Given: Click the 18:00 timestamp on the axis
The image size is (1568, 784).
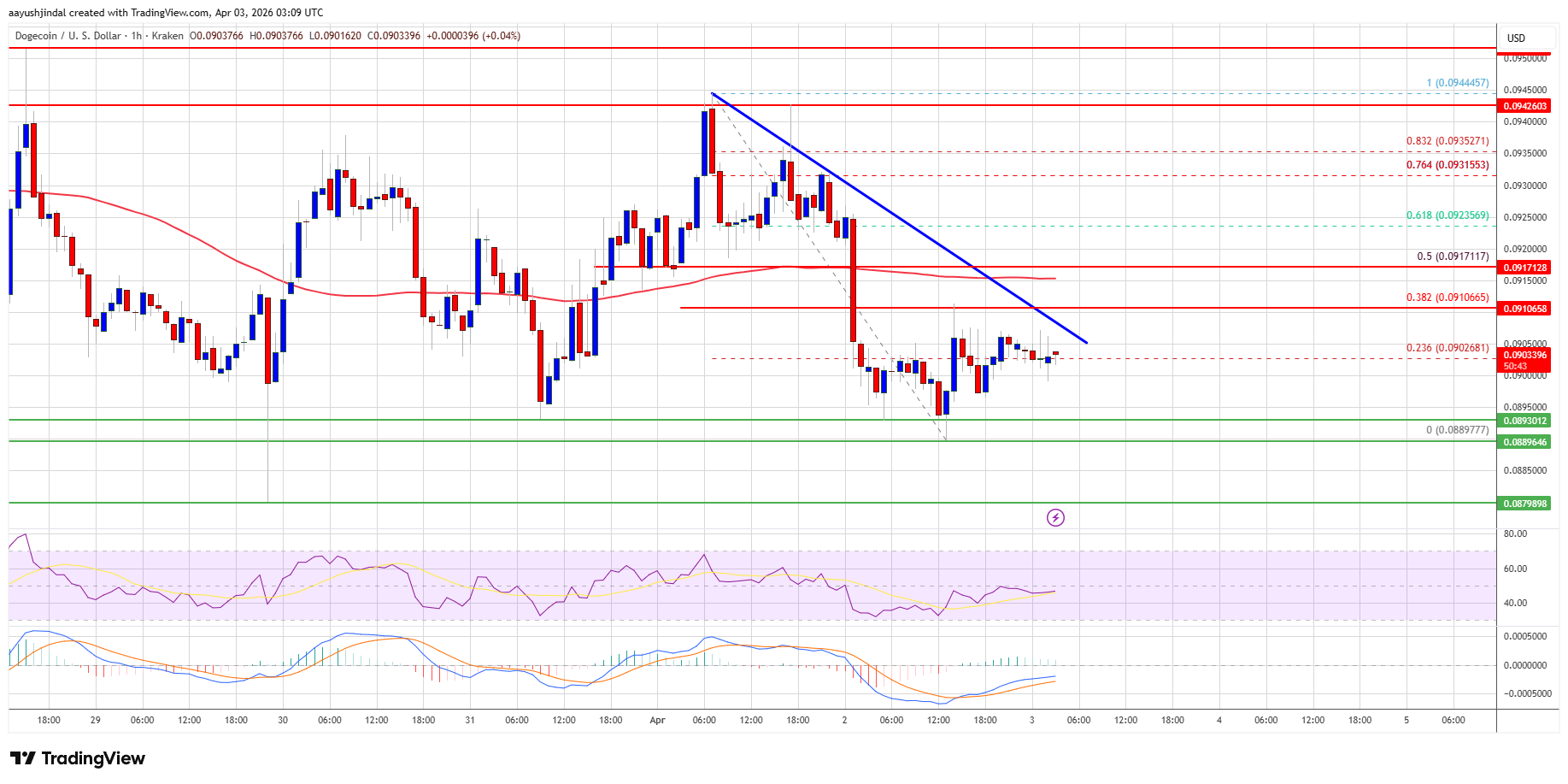Looking at the screenshot, I should [x=49, y=721].
